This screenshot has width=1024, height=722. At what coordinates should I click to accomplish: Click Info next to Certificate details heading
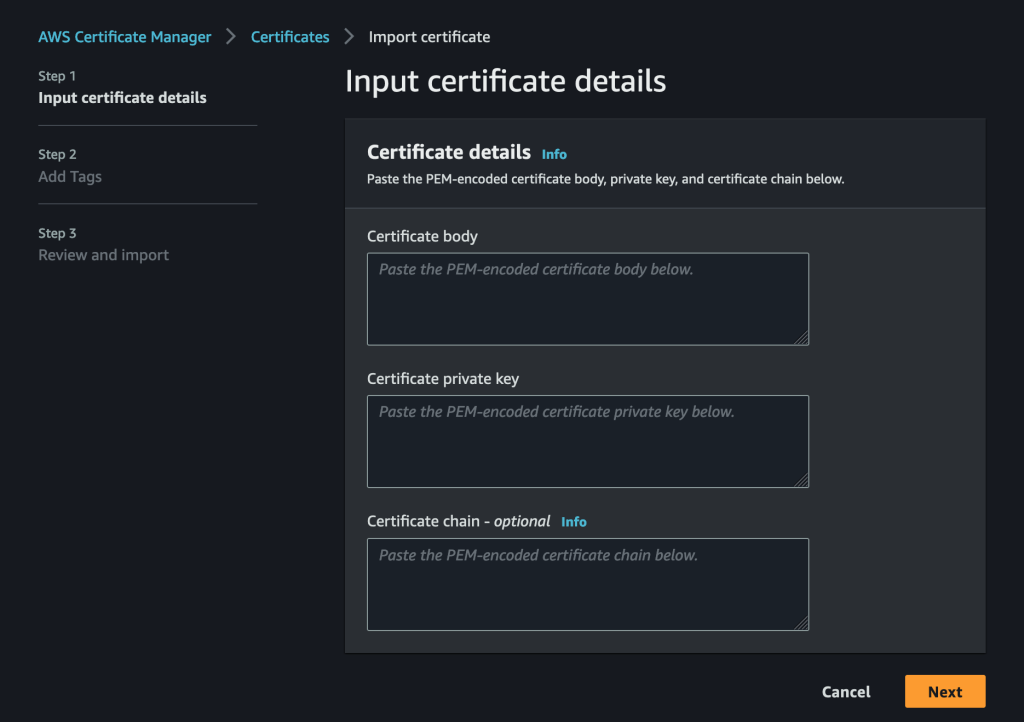point(553,154)
